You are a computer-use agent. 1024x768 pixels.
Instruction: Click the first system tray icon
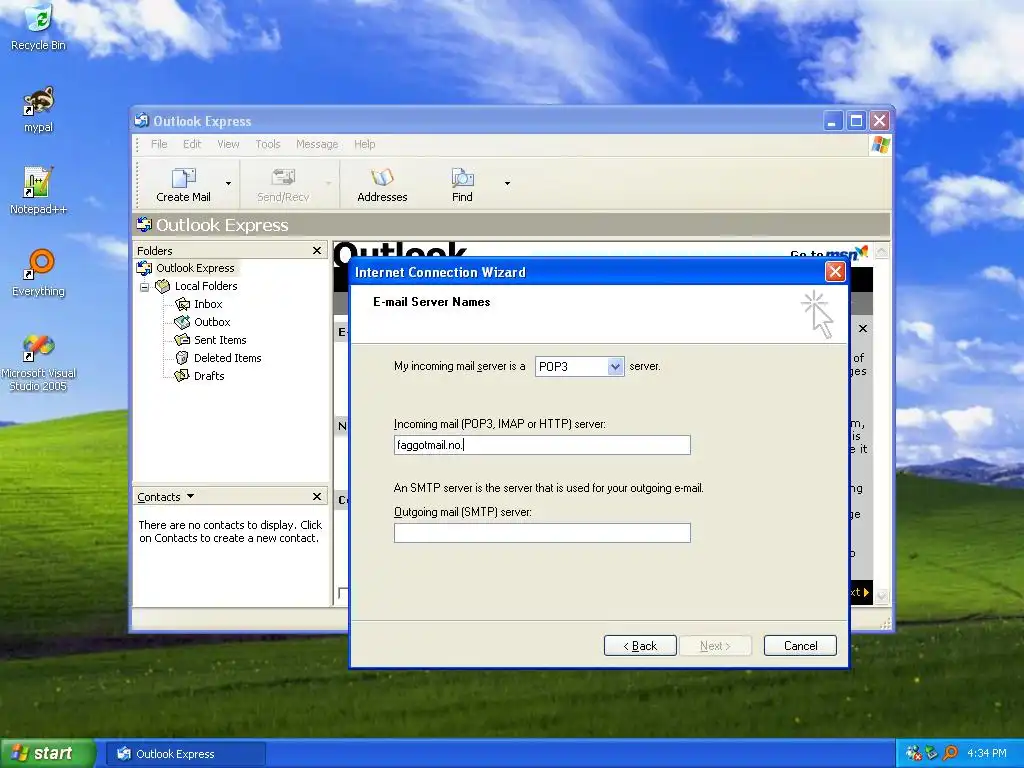tap(914, 754)
